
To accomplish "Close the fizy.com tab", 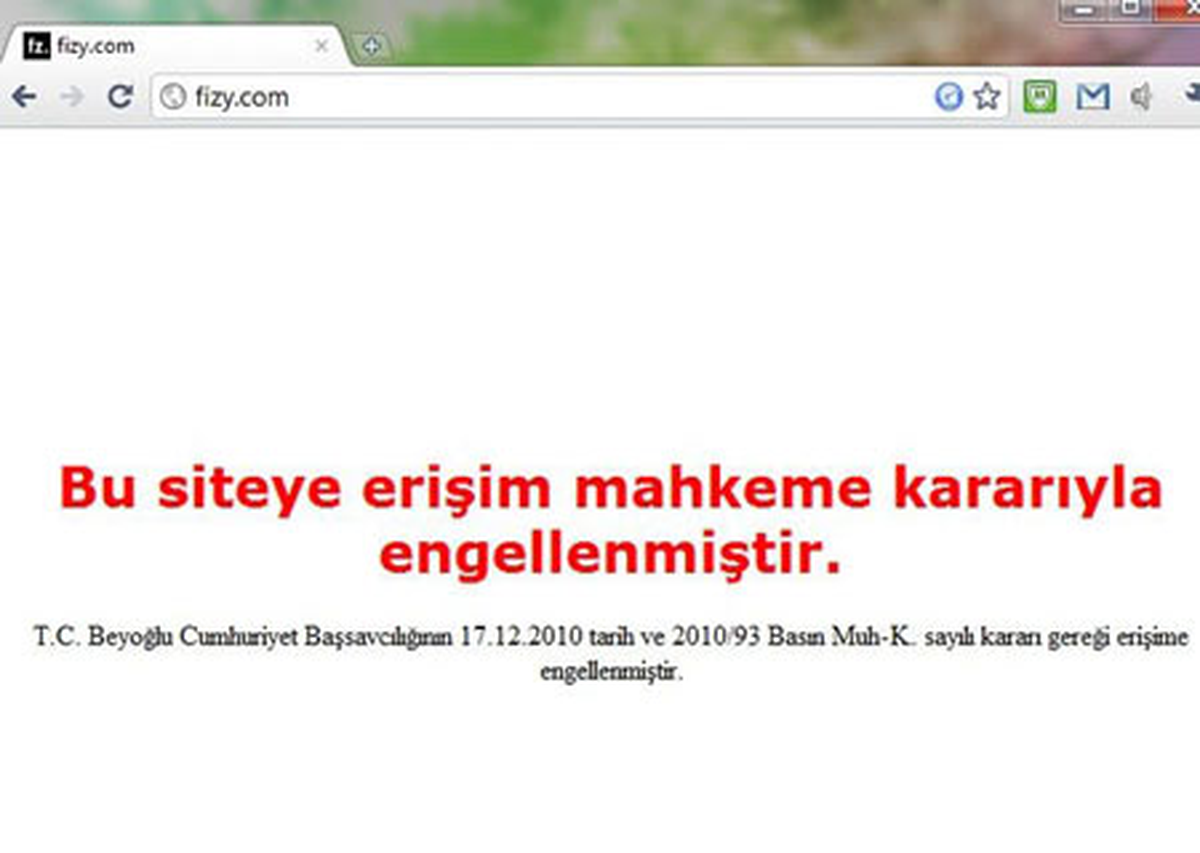I will pos(321,46).
